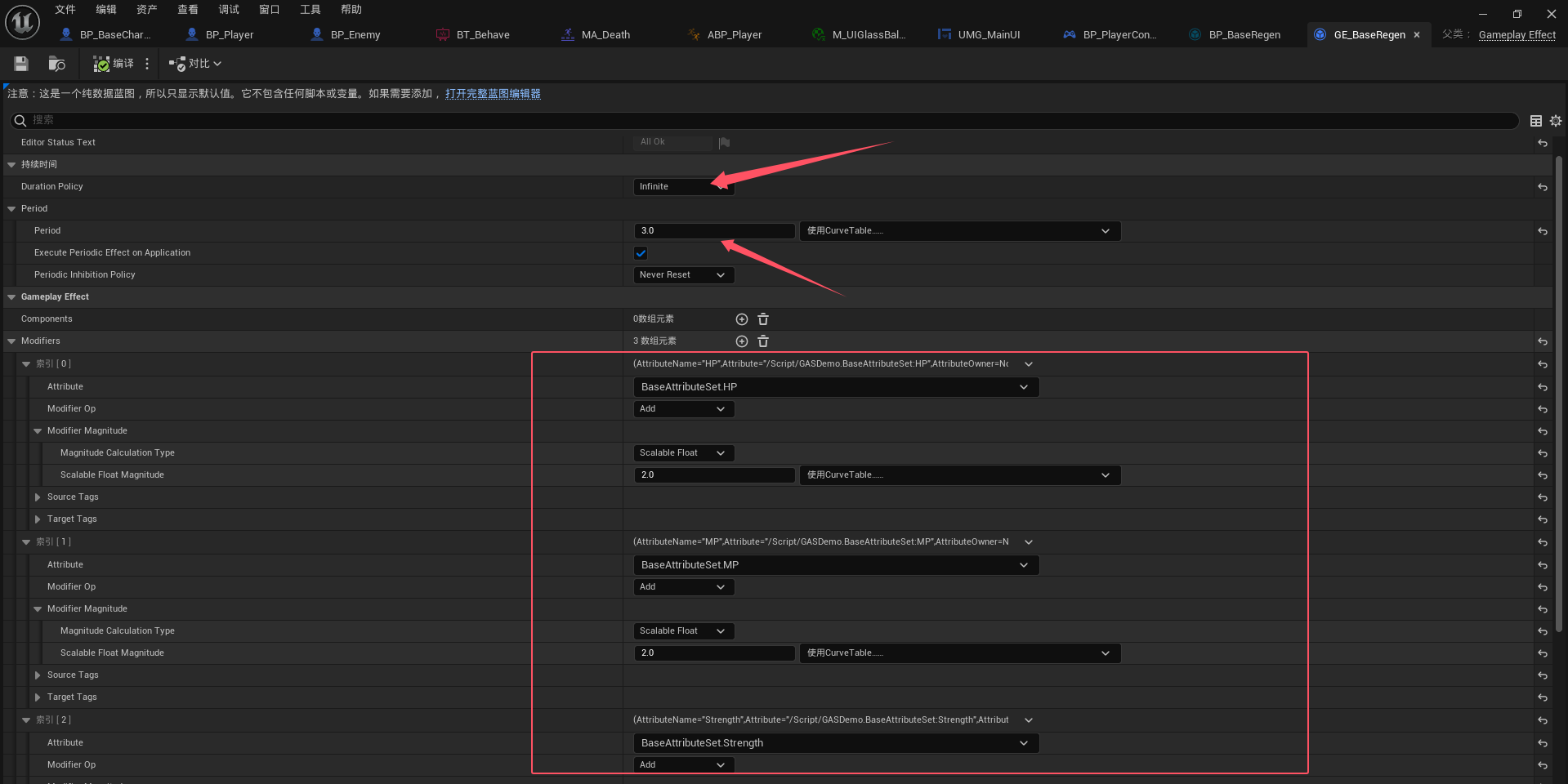Image resolution: width=1568 pixels, height=784 pixels.
Task: Empty the Modifiers array with trash icon
Action: tap(763, 341)
